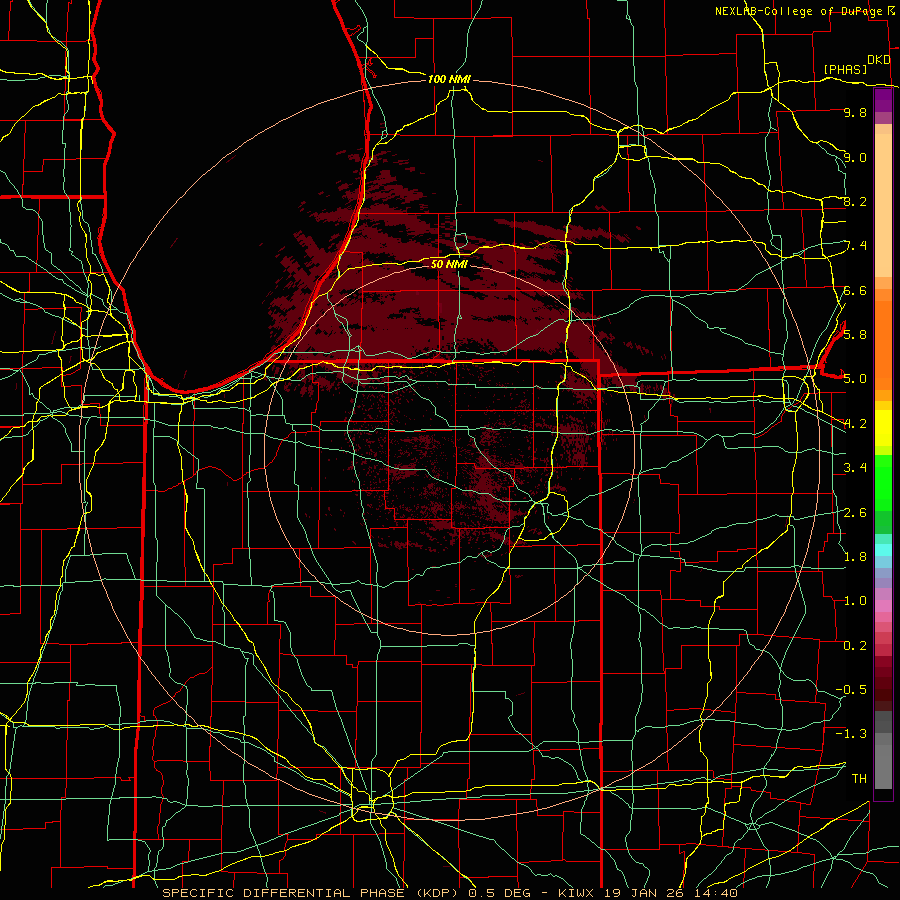
Task: Click the 1.0 legend value
Action: [855, 601]
